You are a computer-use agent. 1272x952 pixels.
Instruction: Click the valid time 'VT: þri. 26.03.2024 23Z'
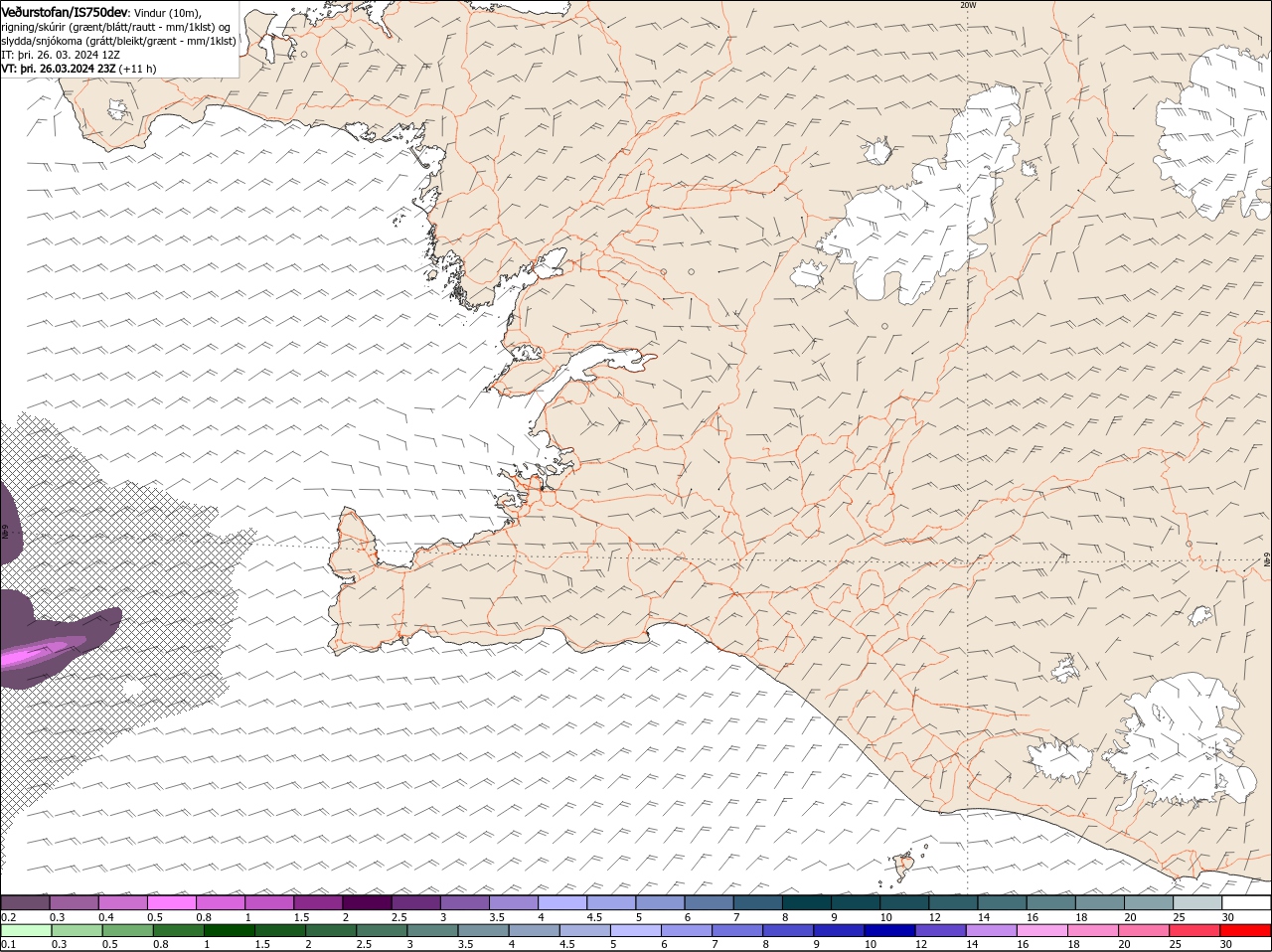point(59,69)
